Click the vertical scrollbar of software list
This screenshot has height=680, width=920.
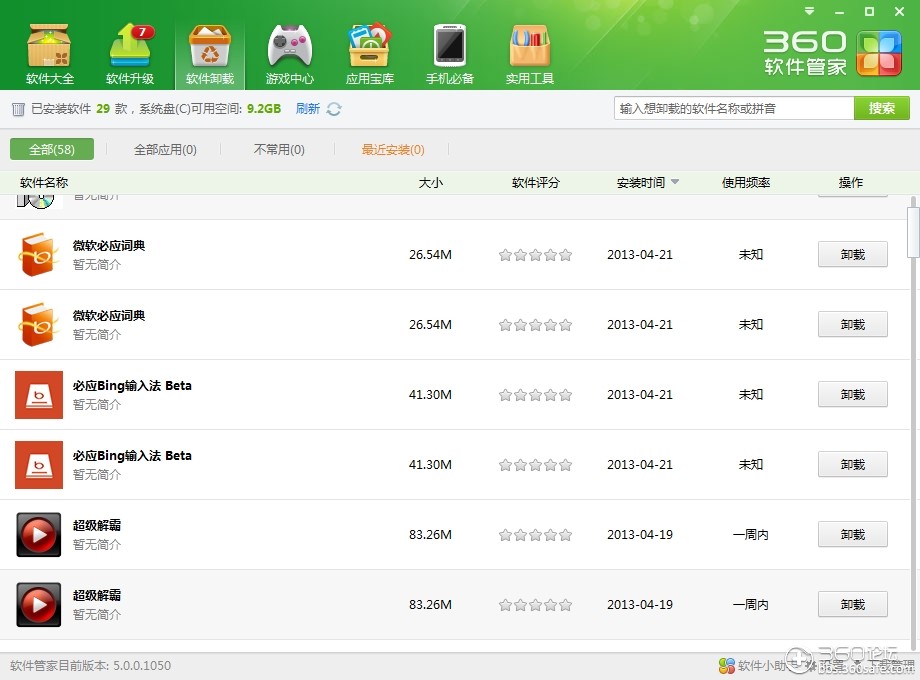[912, 230]
